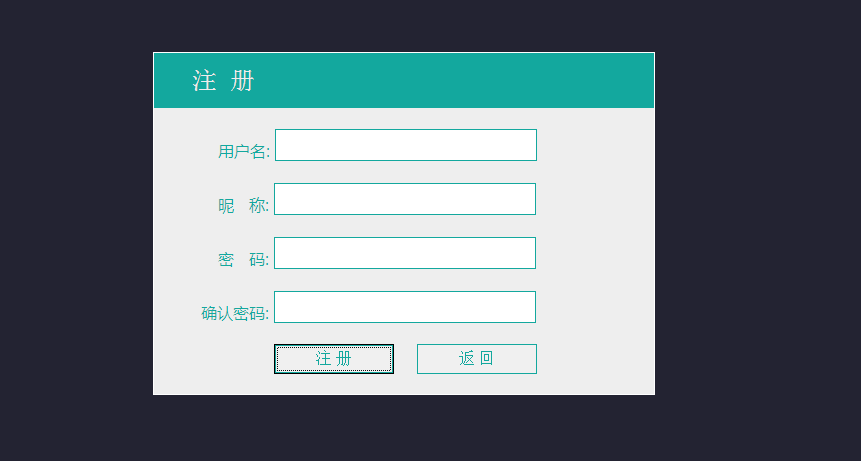Activate the text box beside 昵称
The width and height of the screenshot is (861, 461).
tap(405, 199)
